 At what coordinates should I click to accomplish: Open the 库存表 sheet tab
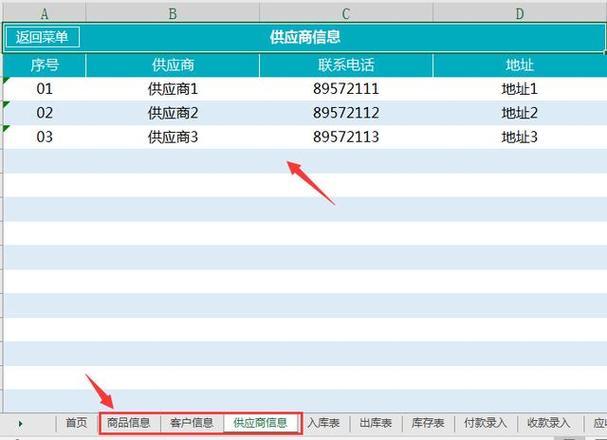(x=428, y=423)
